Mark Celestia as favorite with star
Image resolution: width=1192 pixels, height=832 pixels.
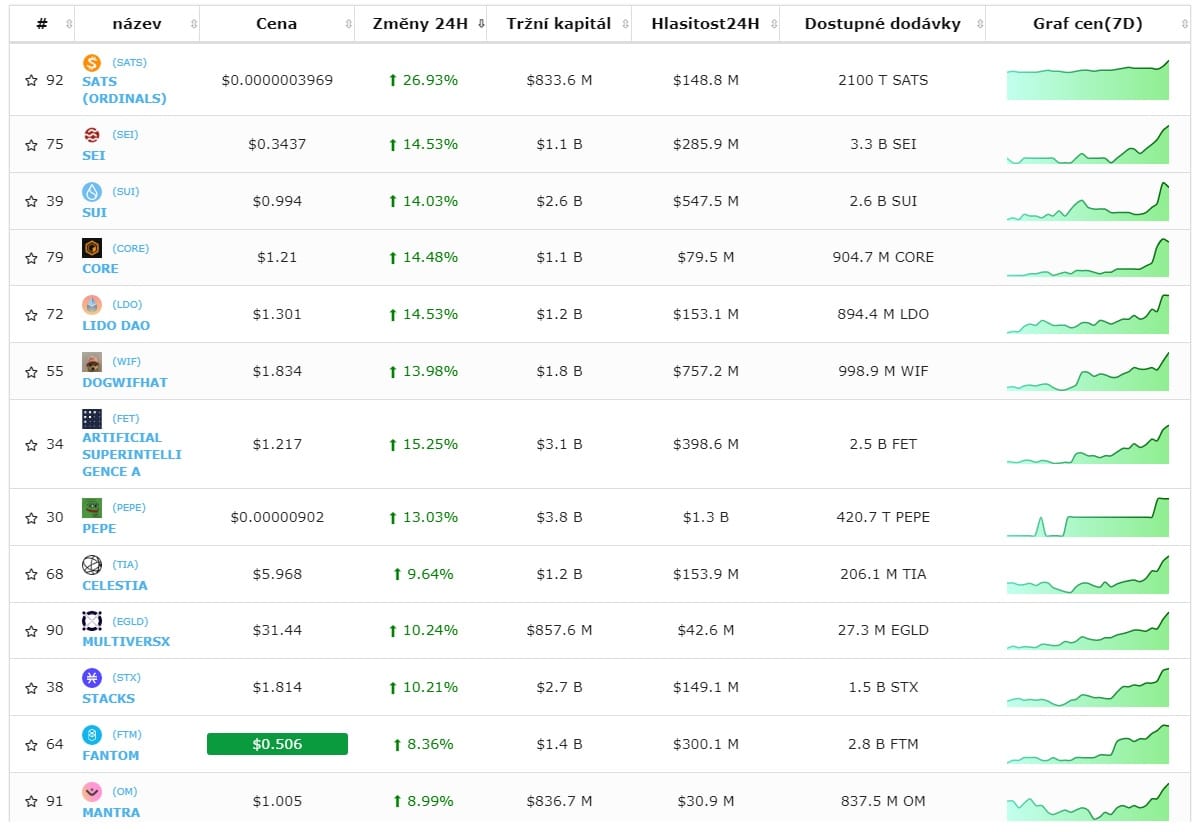[31, 574]
